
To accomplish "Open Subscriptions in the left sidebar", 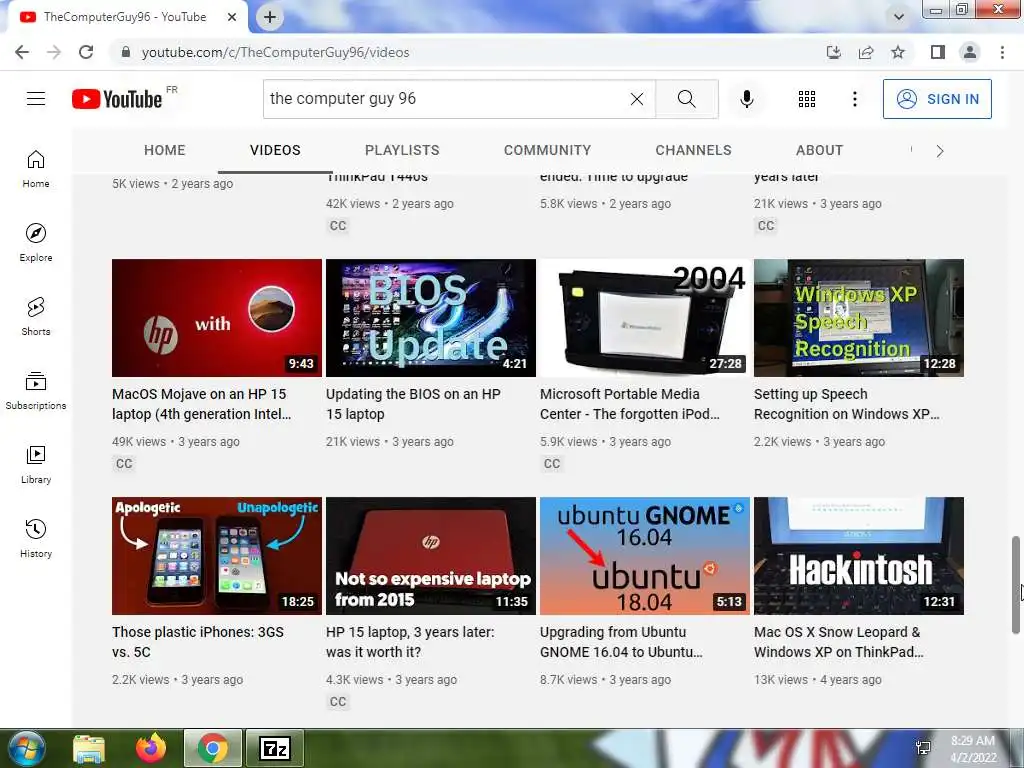I will coord(36,391).
